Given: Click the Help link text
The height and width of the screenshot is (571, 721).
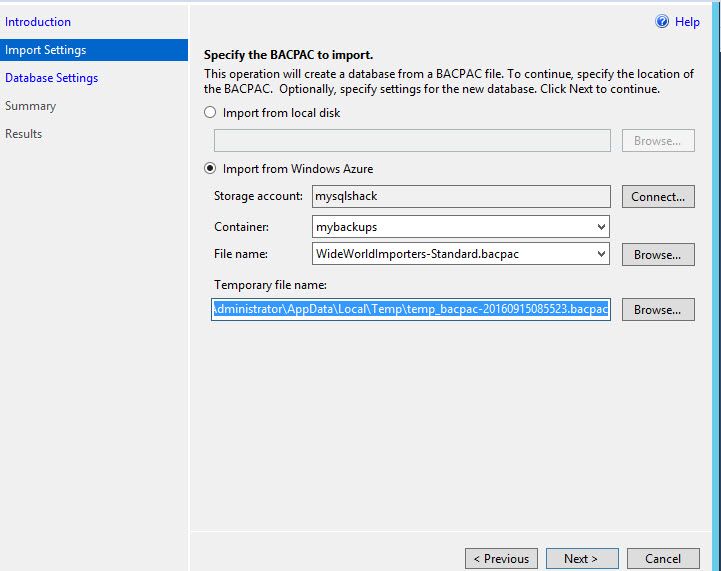Looking at the screenshot, I should pos(688,22).
